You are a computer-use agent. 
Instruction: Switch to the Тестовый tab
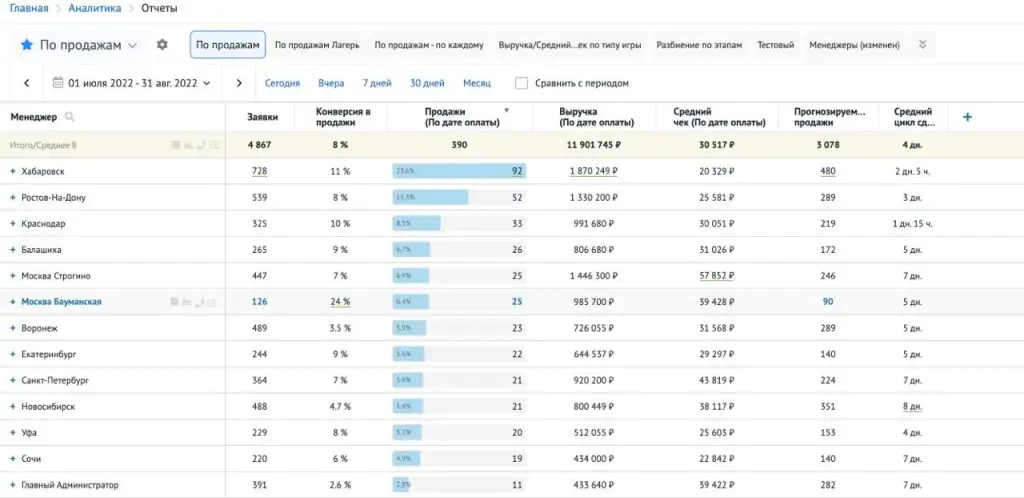click(776, 45)
